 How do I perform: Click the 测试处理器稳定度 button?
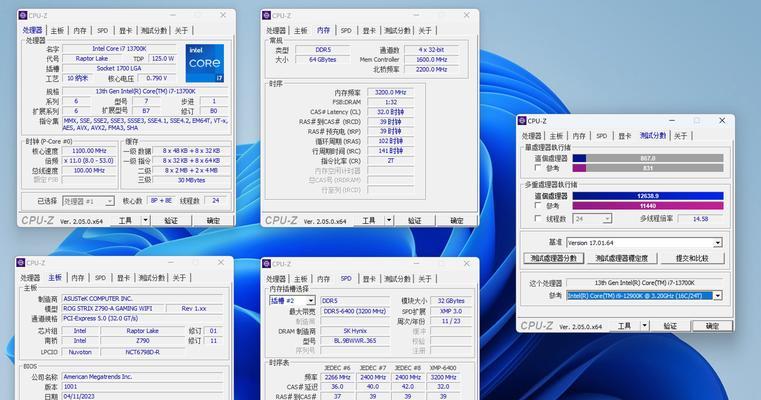(621, 258)
